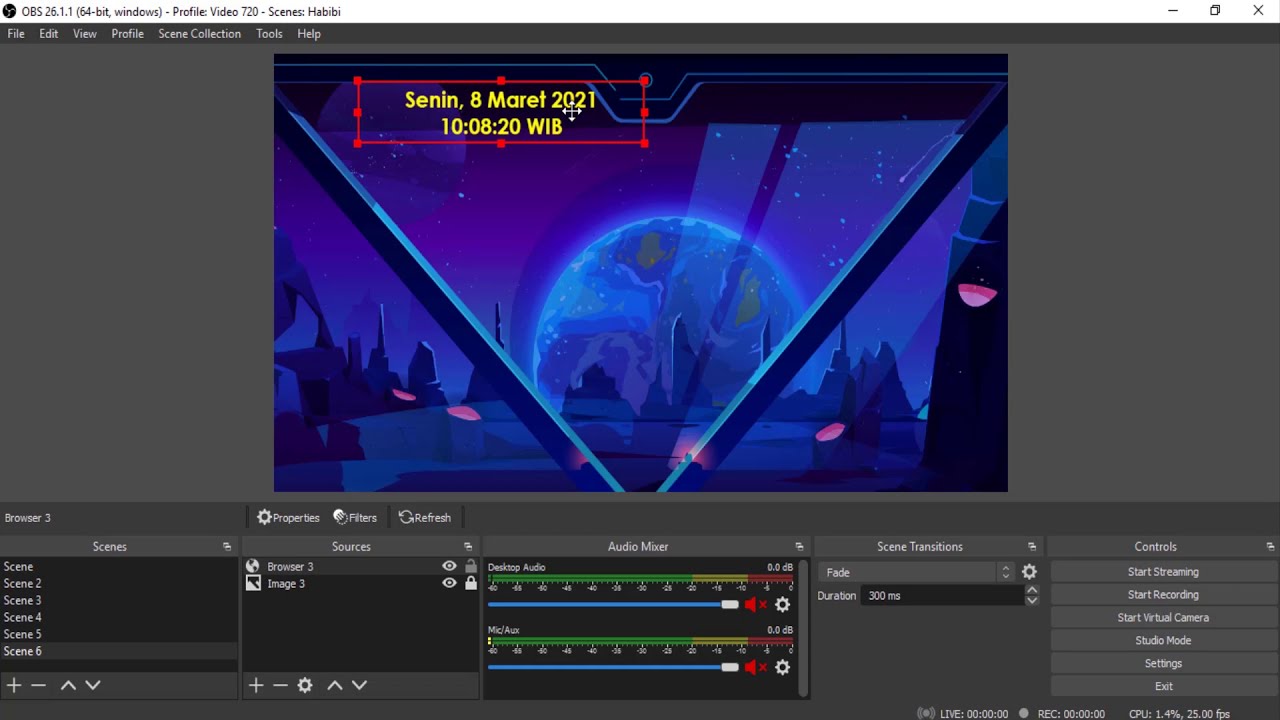The width and height of the screenshot is (1280, 720).
Task: Increase transition duration with up arrow
Action: click(1032, 590)
